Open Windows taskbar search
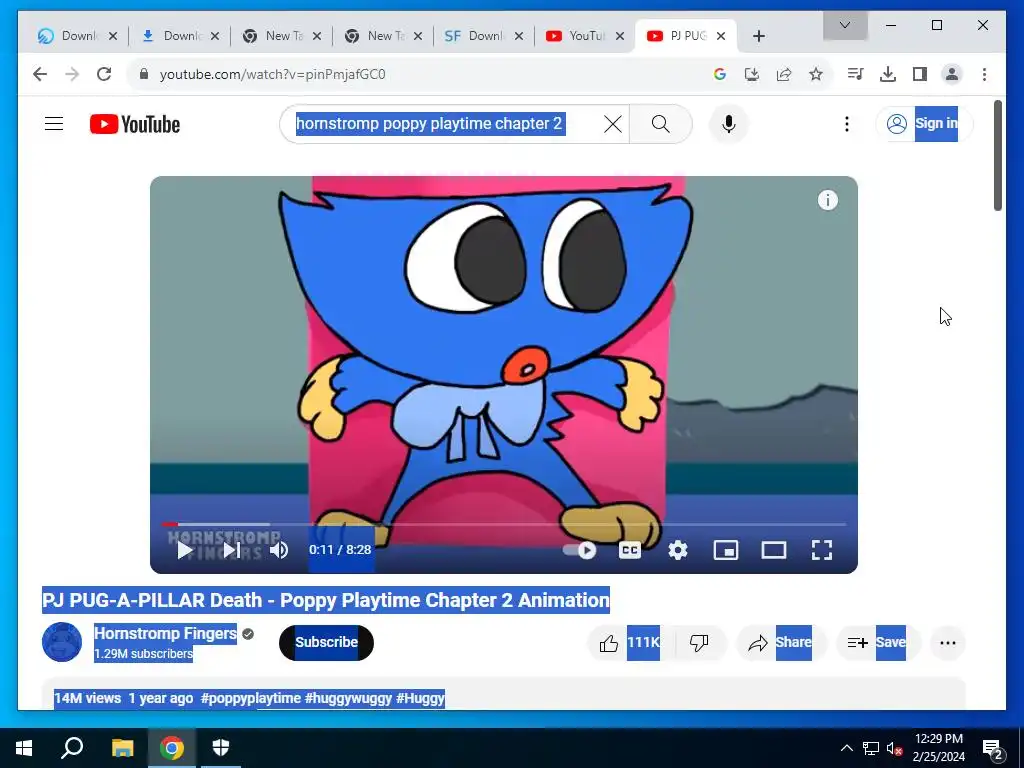This screenshot has height=768, width=1024. coord(72,748)
